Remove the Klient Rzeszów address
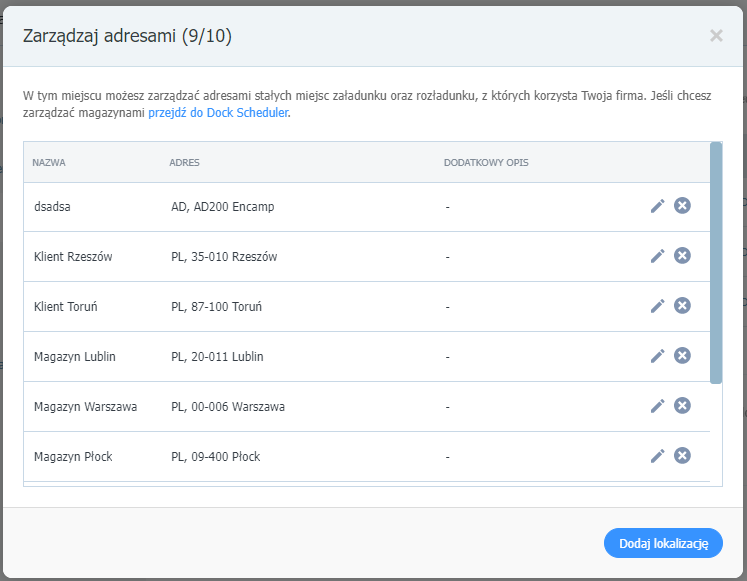 (682, 255)
